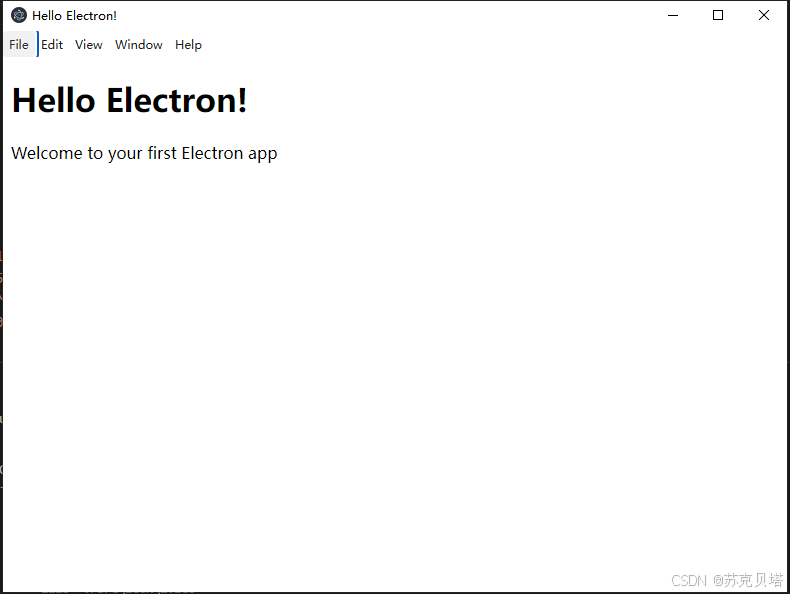790x594 pixels.
Task: Open the Help menu
Action: 188,44
